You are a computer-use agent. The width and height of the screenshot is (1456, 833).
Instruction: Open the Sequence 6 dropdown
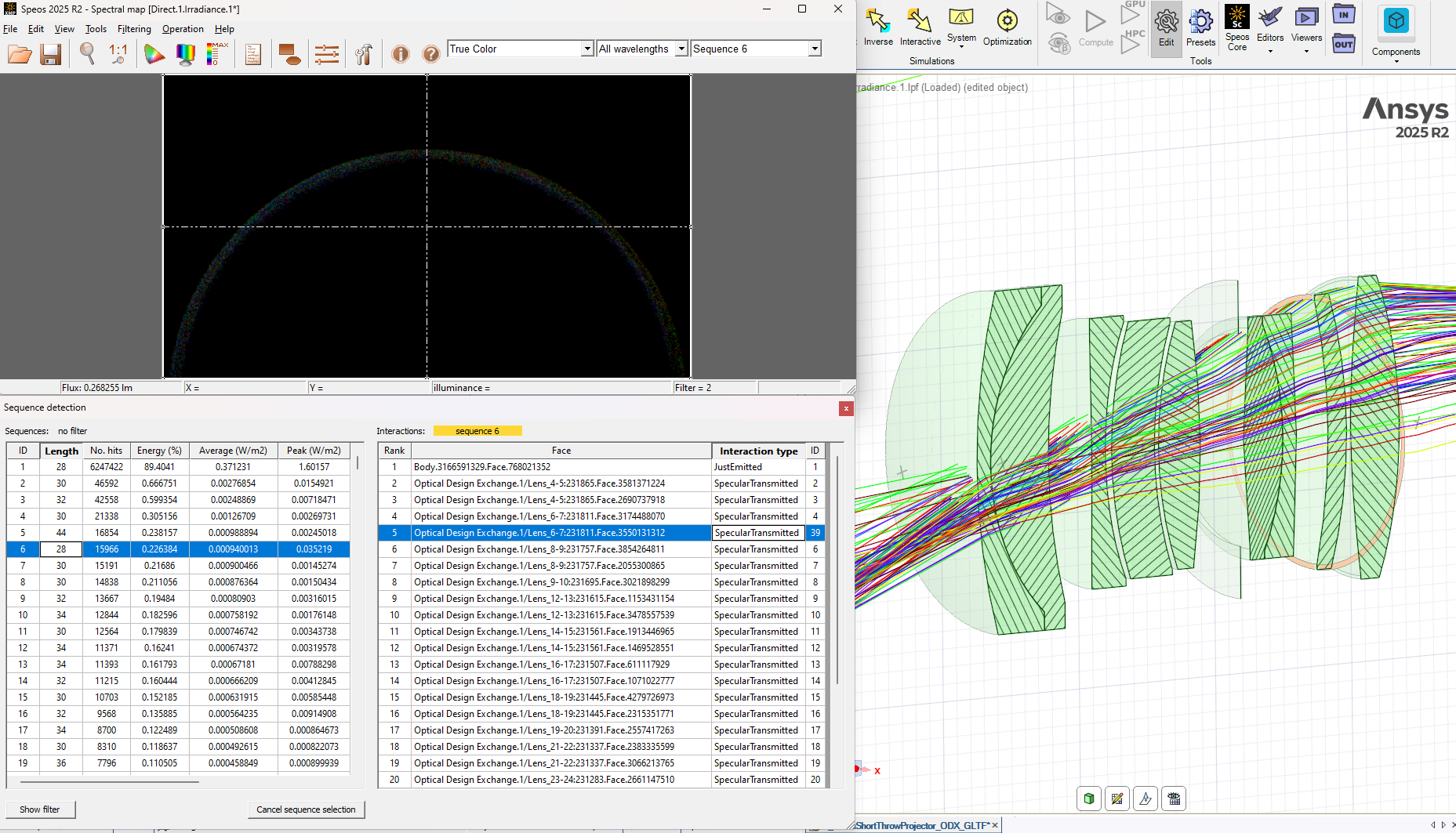point(815,49)
